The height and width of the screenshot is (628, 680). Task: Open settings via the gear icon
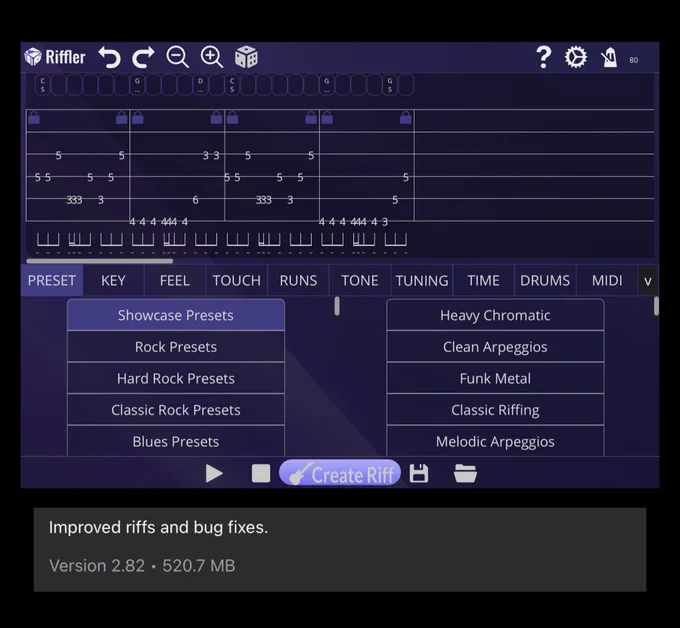(x=575, y=57)
